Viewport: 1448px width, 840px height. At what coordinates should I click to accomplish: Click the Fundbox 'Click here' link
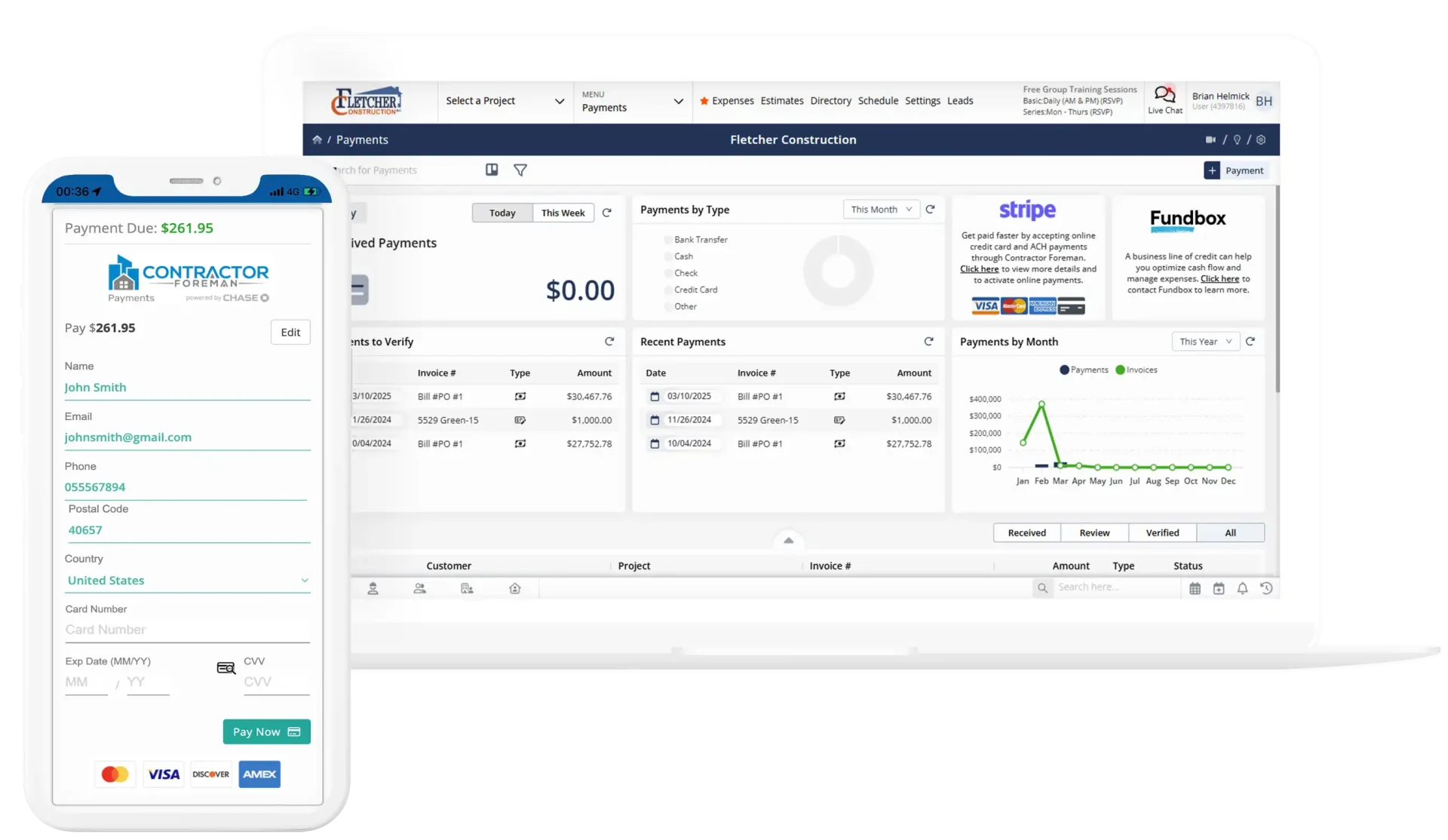pyautogui.click(x=1219, y=279)
